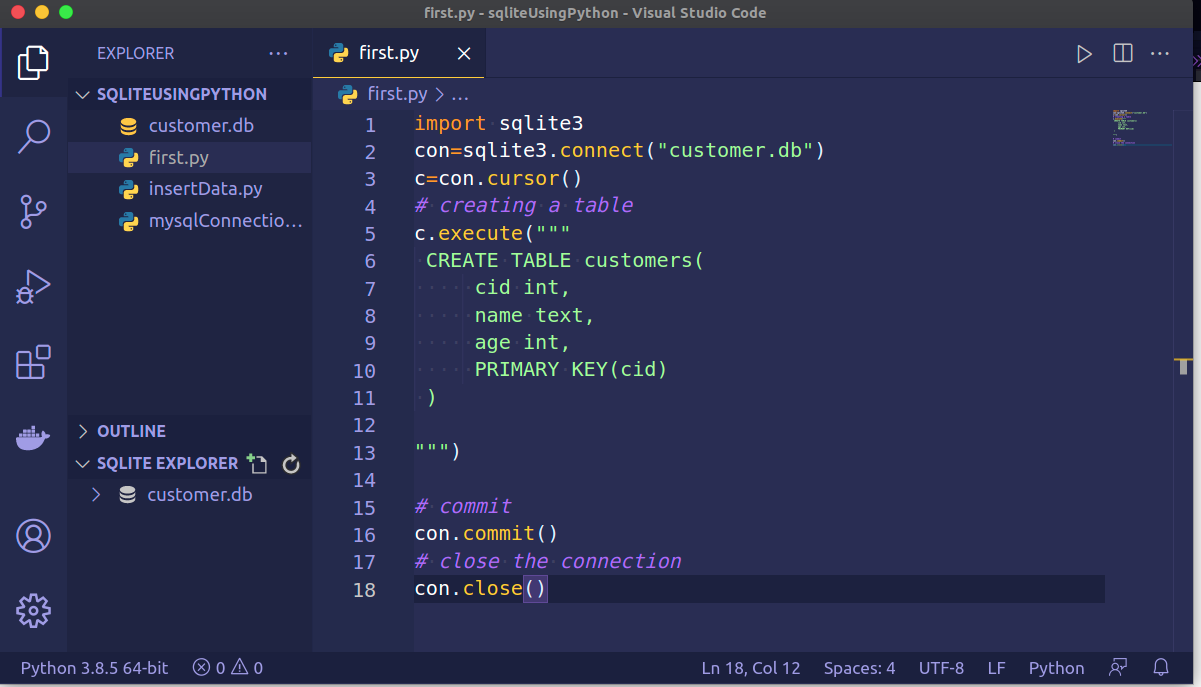
Task: Open the Source Control view
Action: pos(33,211)
